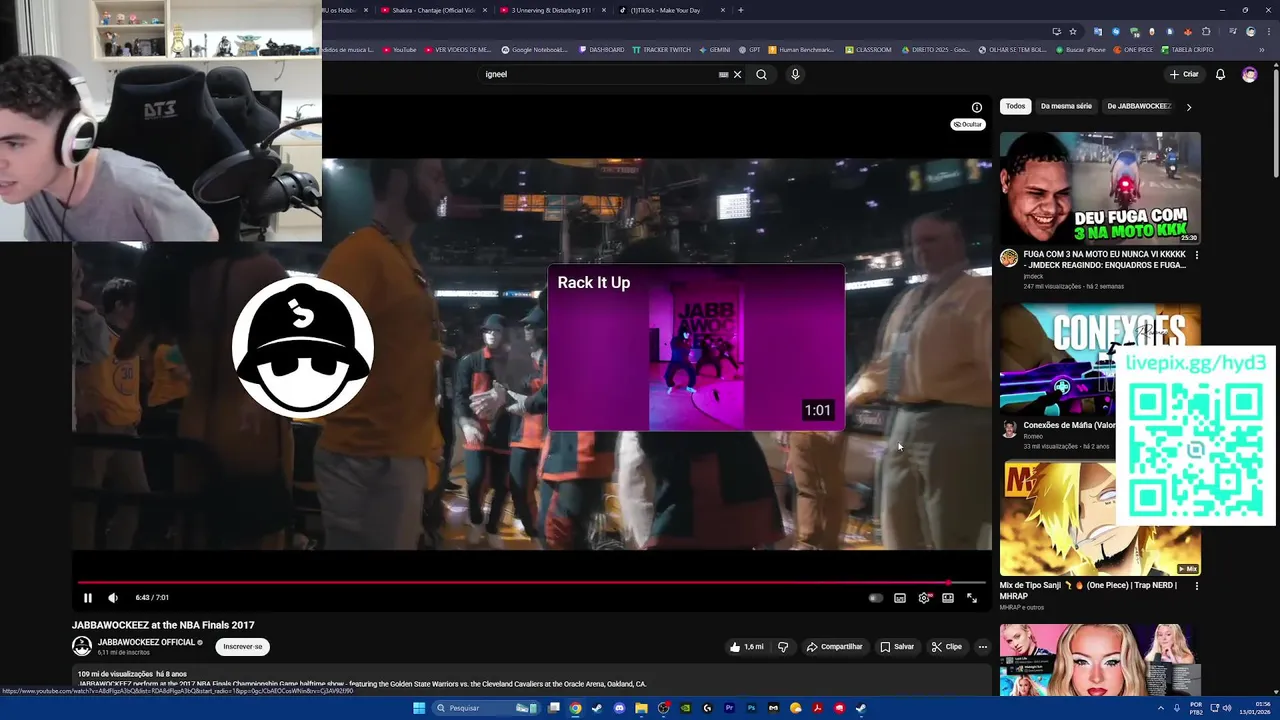Click the channel avatar below the video title

pyautogui.click(x=82, y=646)
